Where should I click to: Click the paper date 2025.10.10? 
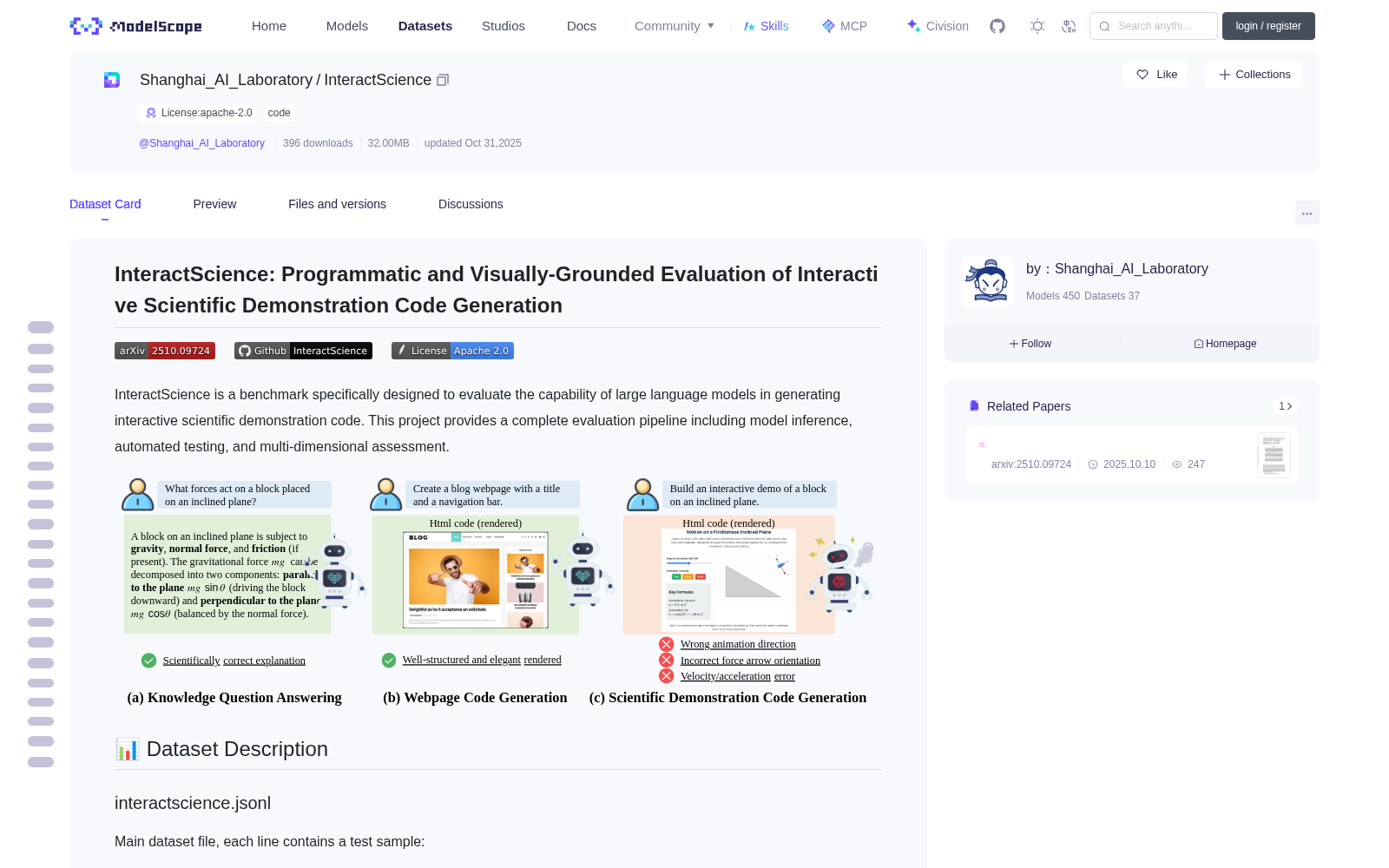tap(1122, 464)
